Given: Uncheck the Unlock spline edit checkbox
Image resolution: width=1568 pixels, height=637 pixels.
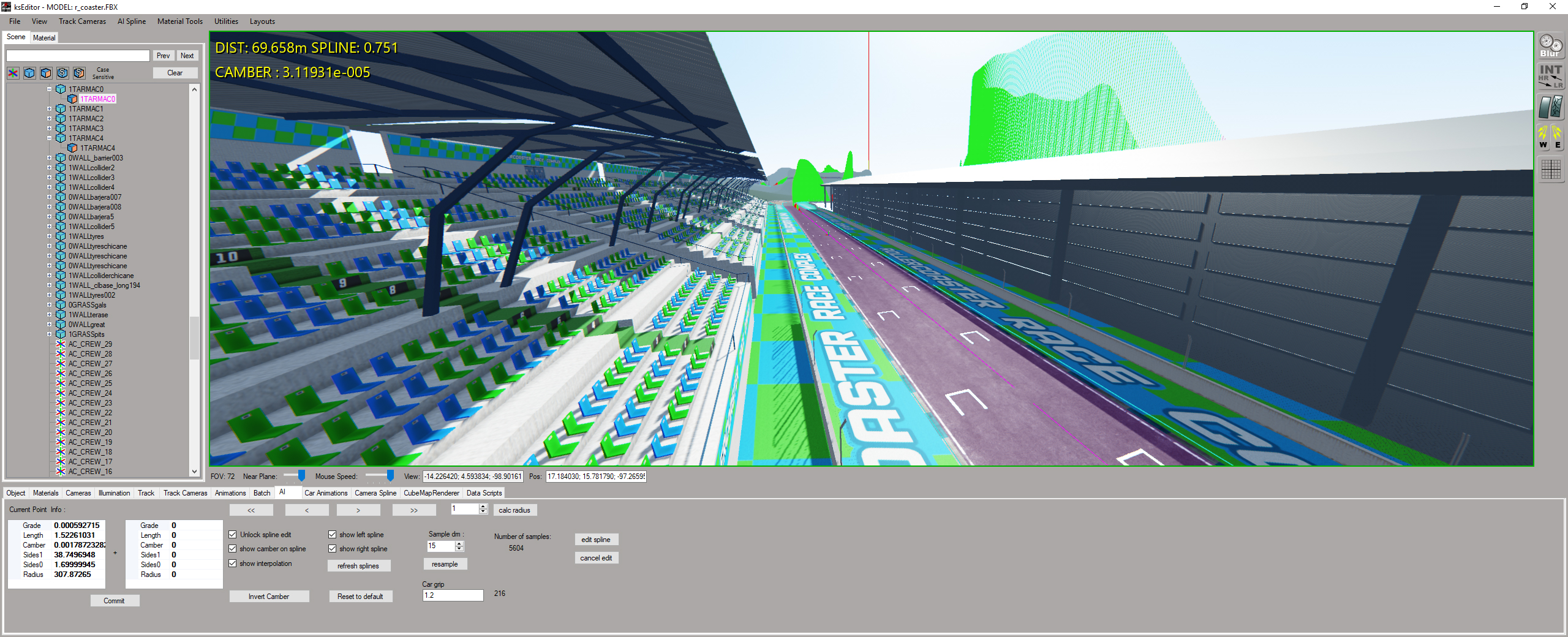Looking at the screenshot, I should (x=233, y=535).
